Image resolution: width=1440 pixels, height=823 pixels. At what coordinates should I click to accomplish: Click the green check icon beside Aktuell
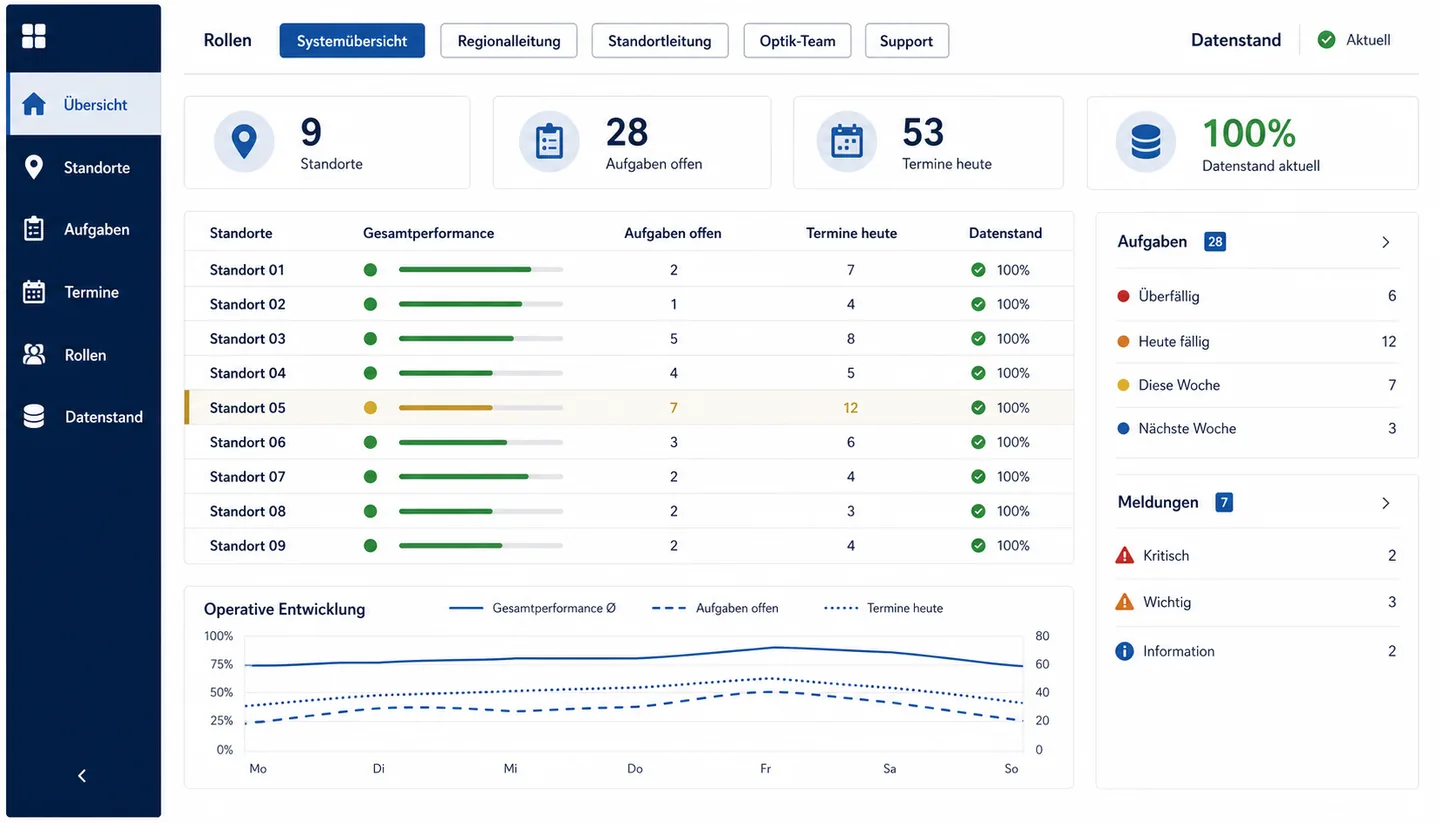point(1326,40)
